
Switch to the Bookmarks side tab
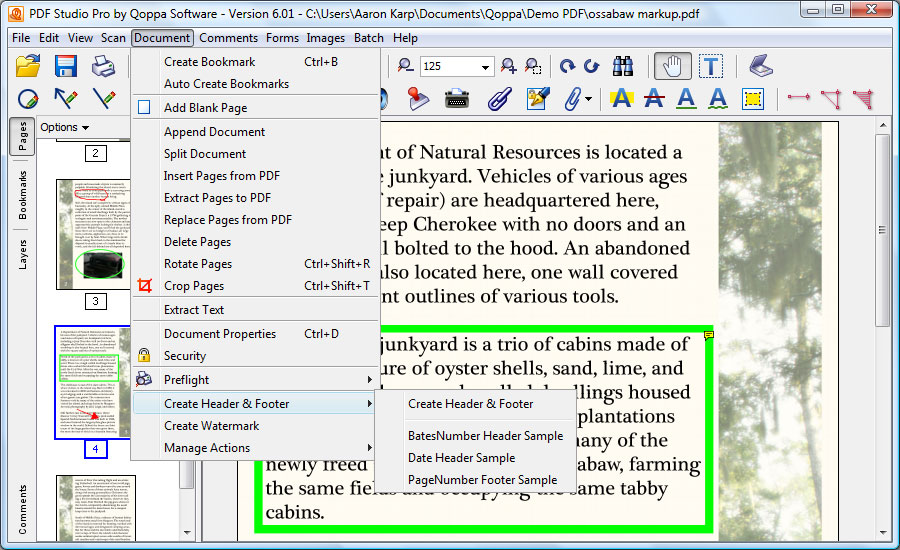coord(22,195)
